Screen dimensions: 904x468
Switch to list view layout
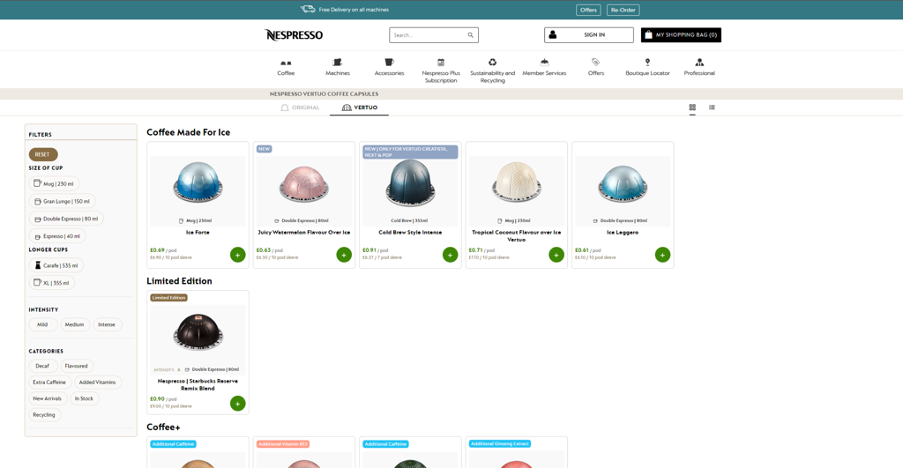(x=712, y=107)
